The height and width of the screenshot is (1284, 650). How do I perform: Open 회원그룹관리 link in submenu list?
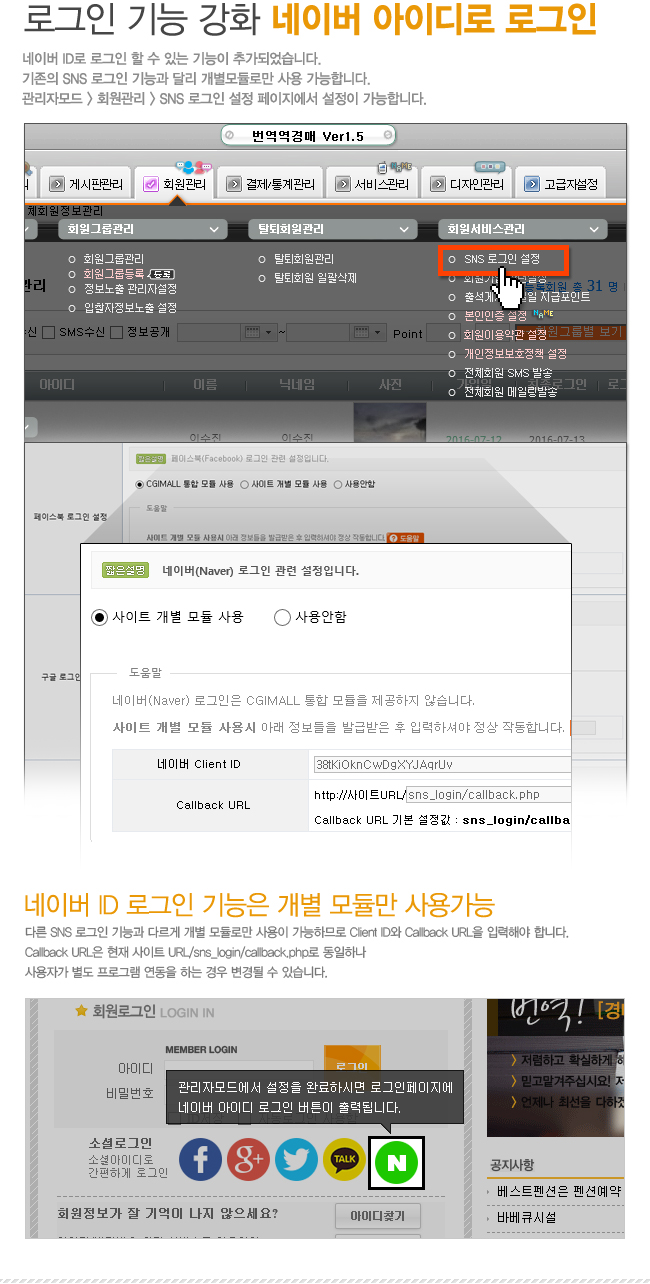click(113, 259)
